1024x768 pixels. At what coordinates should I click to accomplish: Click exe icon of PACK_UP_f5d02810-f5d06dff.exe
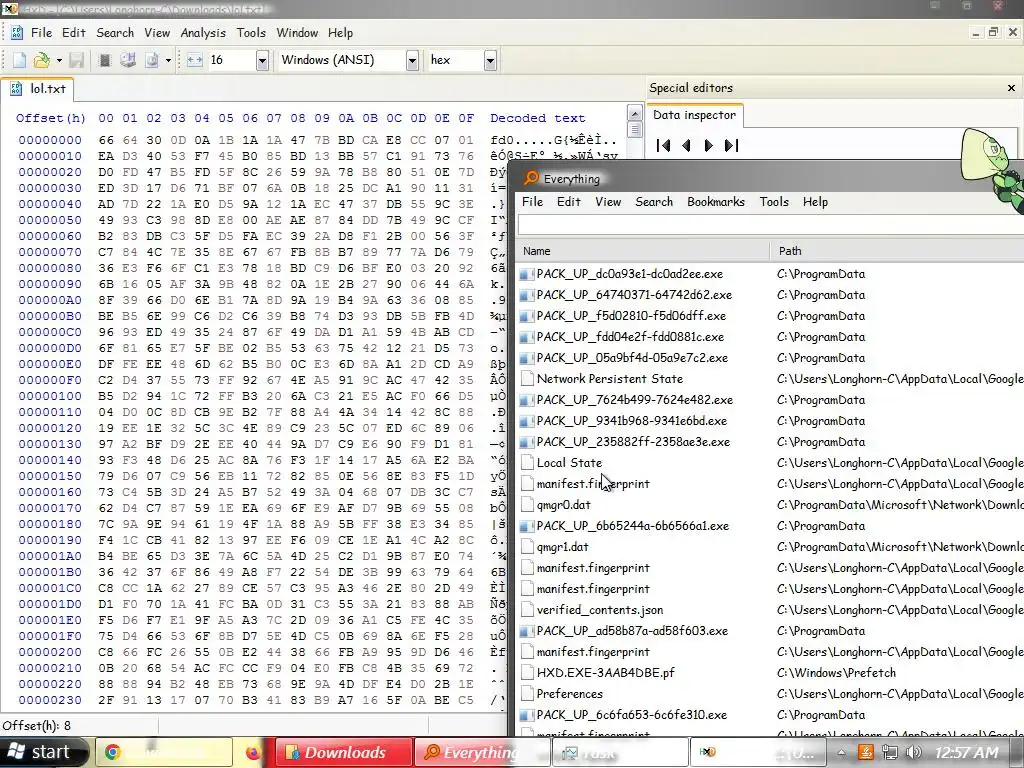(526, 316)
